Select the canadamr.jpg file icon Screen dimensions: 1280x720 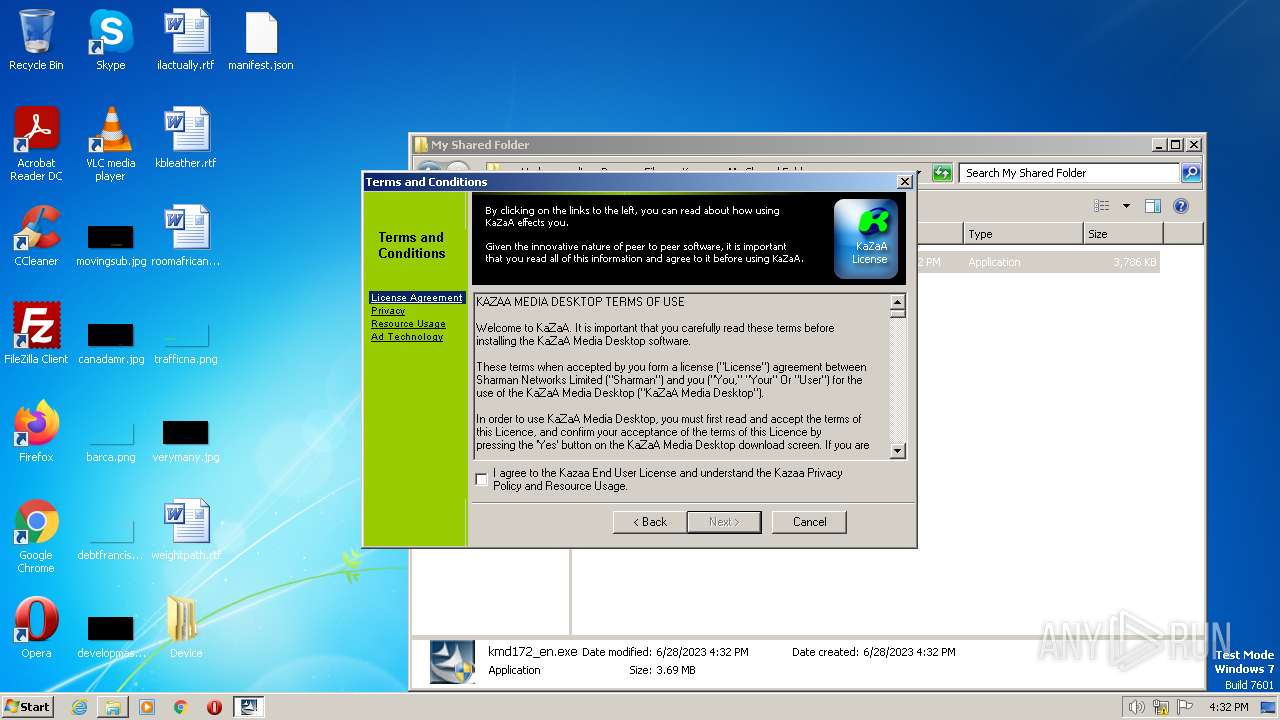click(110, 342)
